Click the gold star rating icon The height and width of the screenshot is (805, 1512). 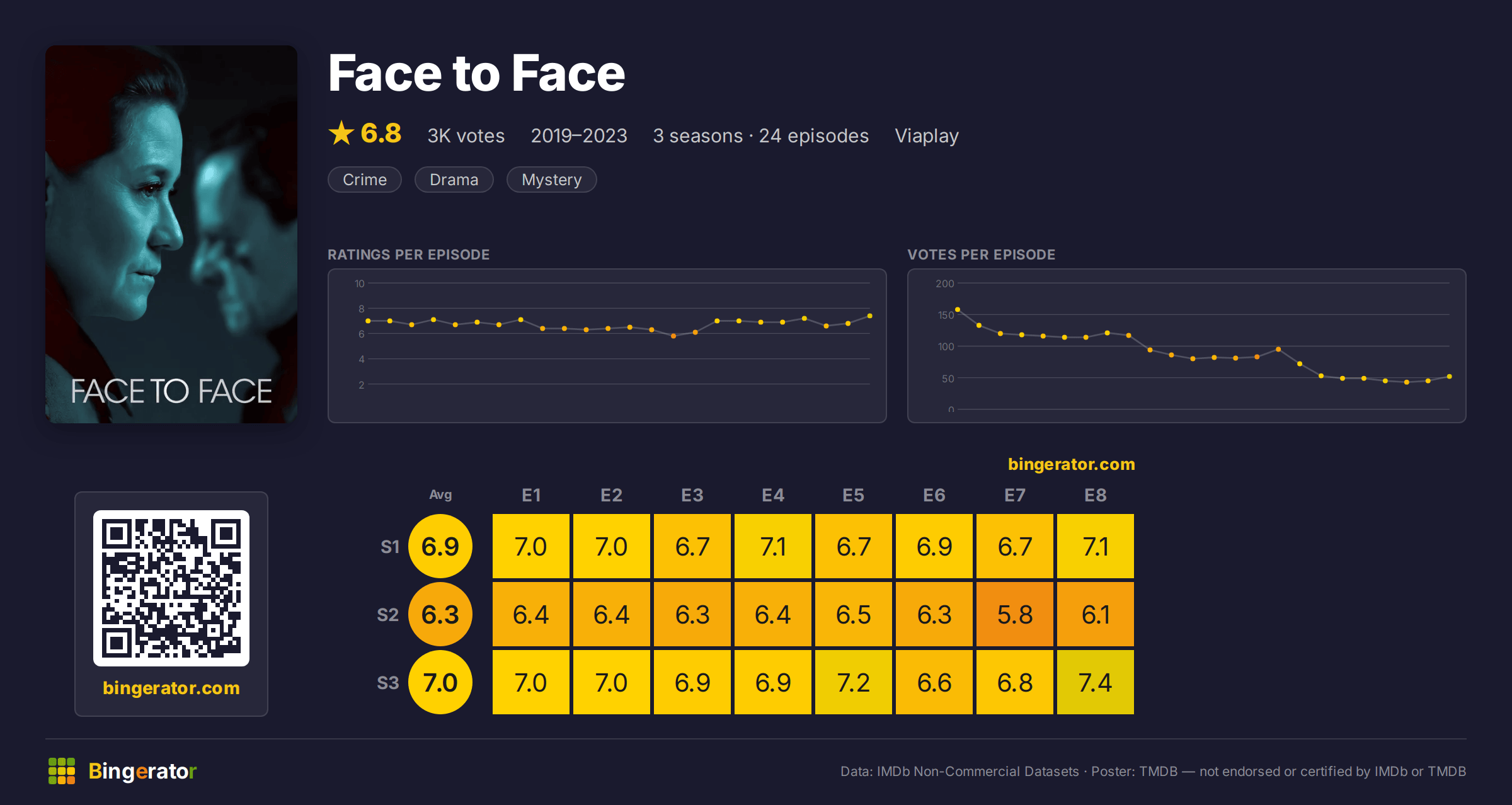point(341,133)
